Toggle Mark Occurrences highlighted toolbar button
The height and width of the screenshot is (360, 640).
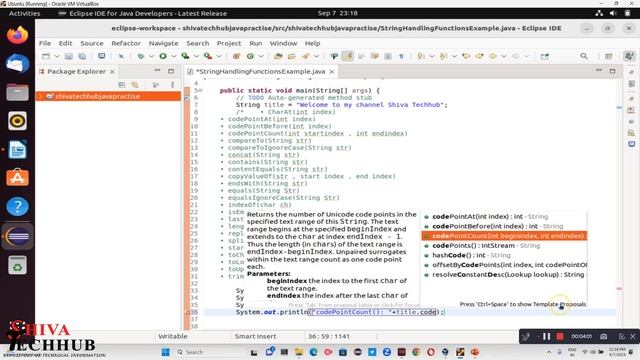tap(348, 56)
